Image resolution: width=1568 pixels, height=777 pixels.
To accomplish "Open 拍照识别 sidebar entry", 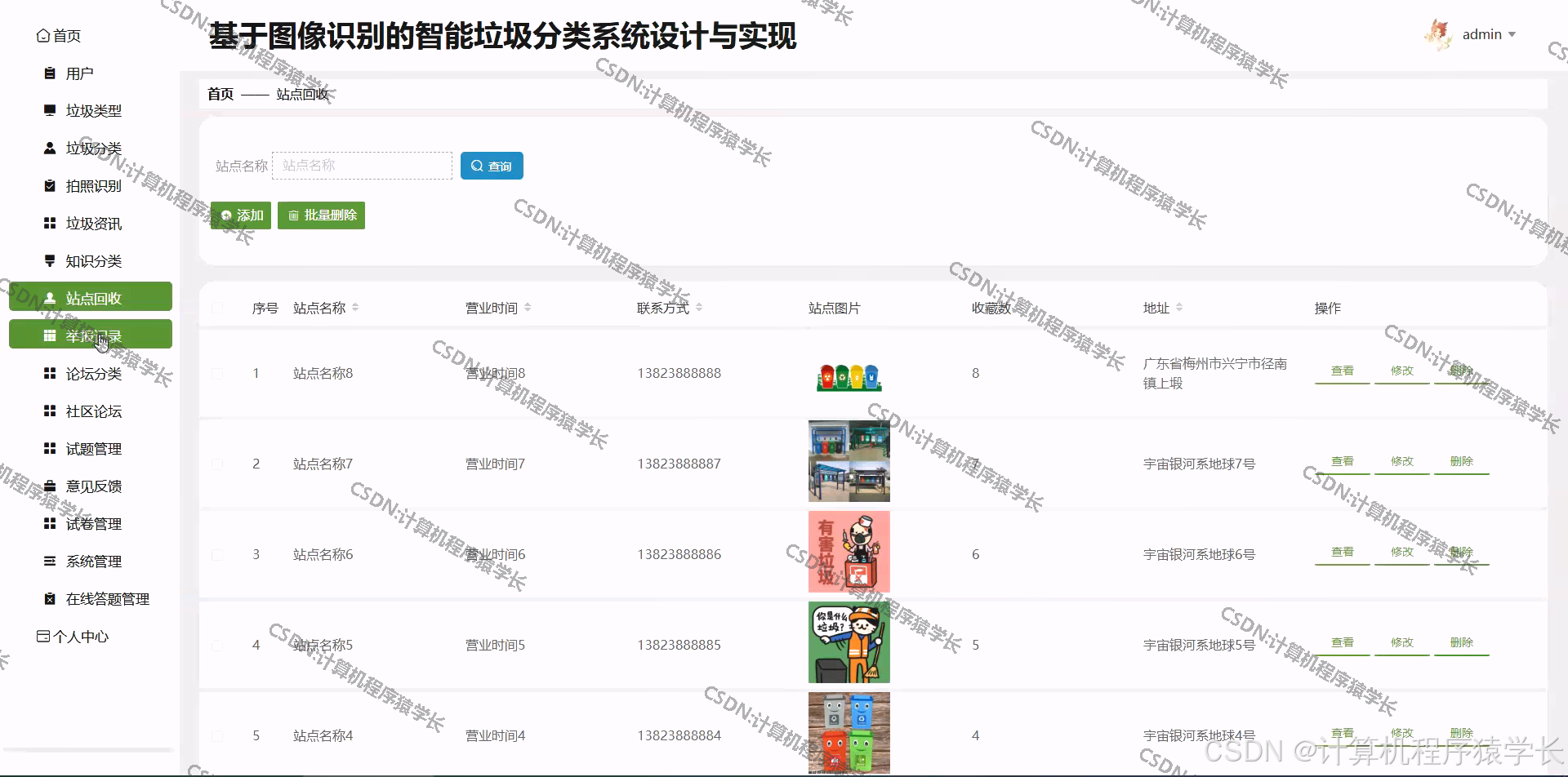I will point(91,185).
